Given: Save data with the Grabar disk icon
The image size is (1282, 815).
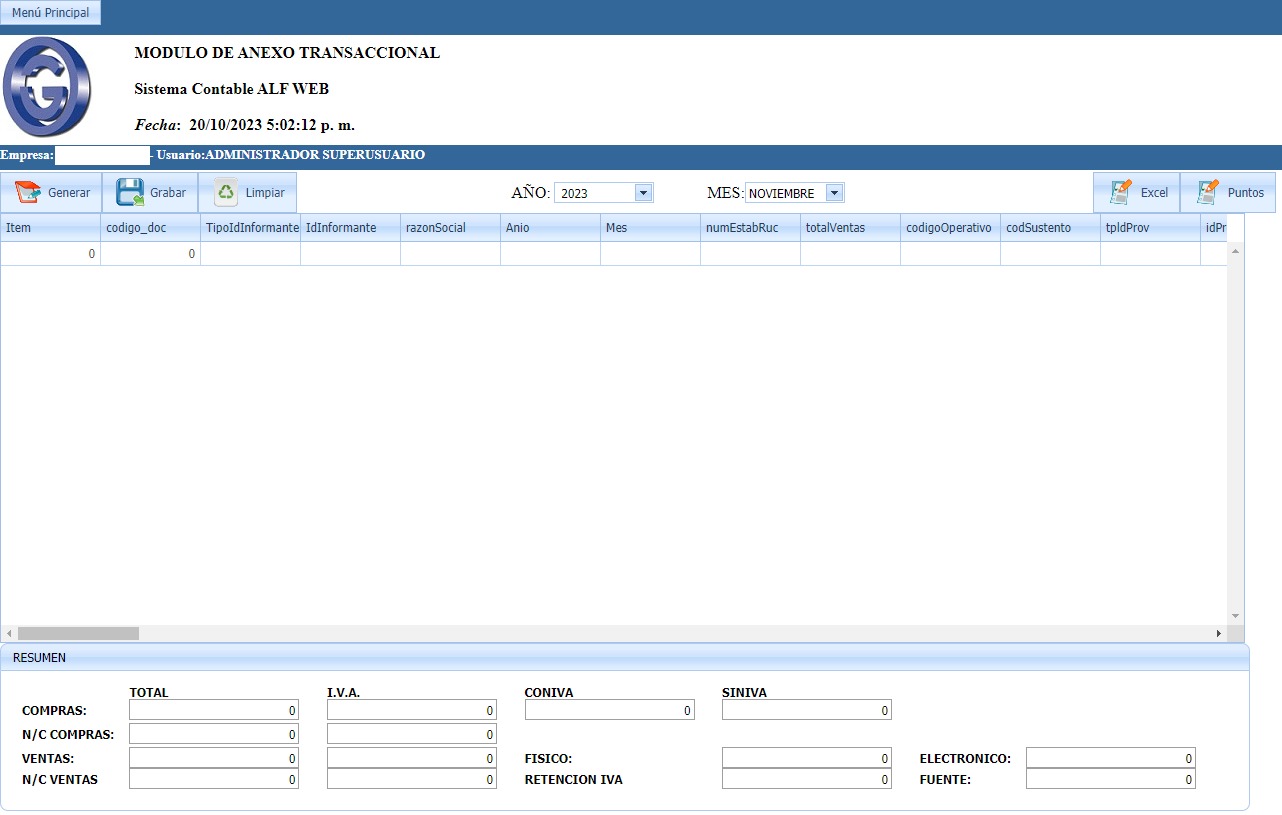Looking at the screenshot, I should pyautogui.click(x=130, y=193).
